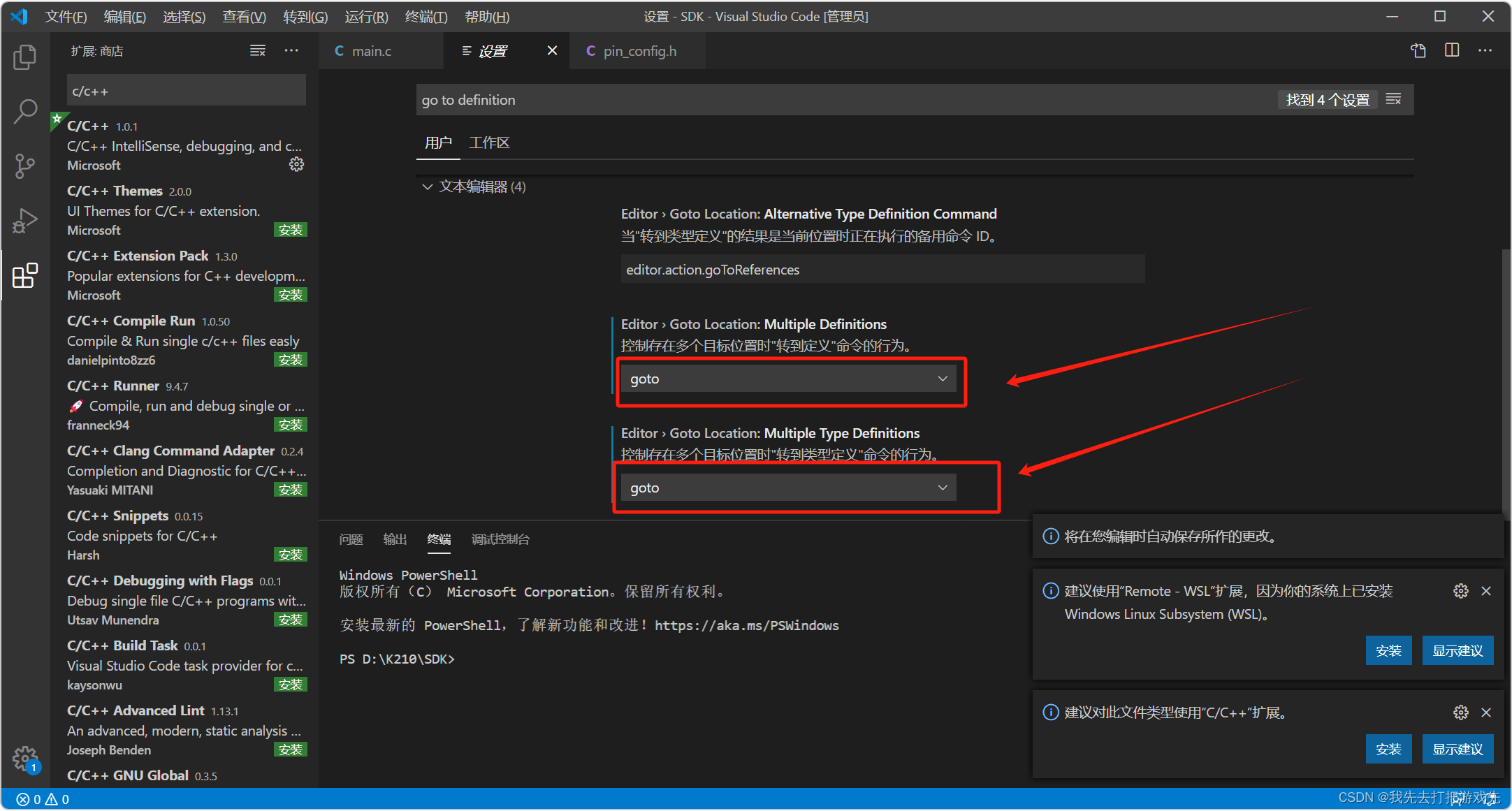Dismiss the C/C++ extension recommendation notification
Image resolution: width=1512 pixels, height=811 pixels.
pos(1486,713)
